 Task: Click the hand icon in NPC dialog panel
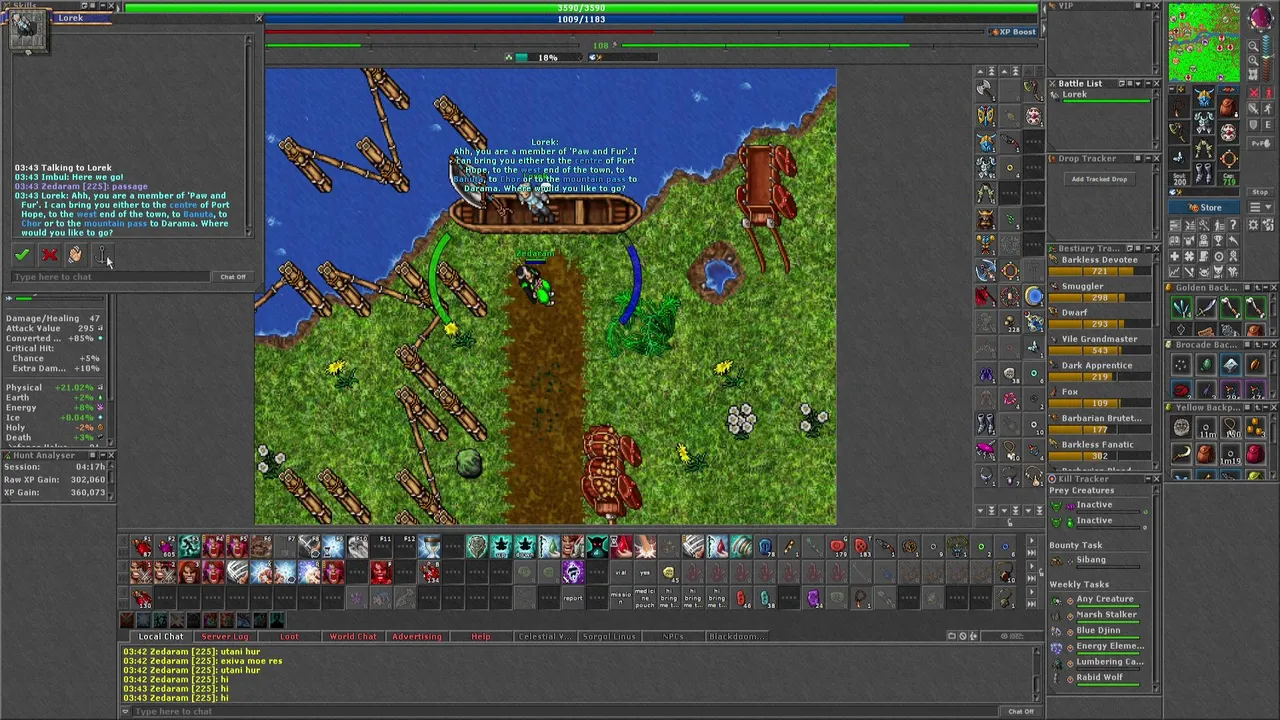click(x=75, y=256)
